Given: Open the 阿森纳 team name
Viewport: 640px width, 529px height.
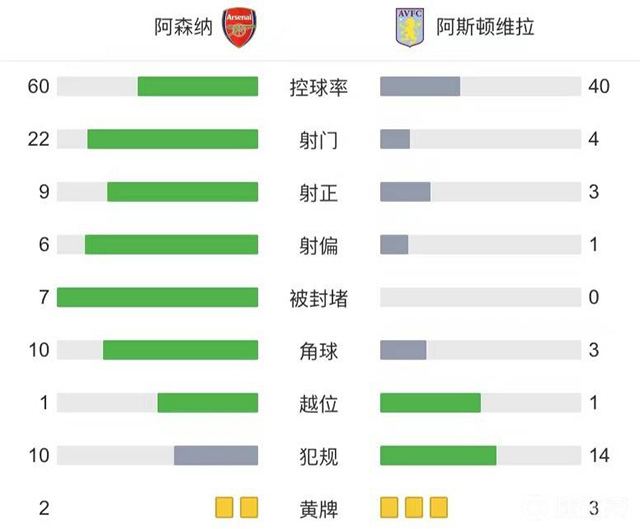Looking at the screenshot, I should pyautogui.click(x=183, y=28).
